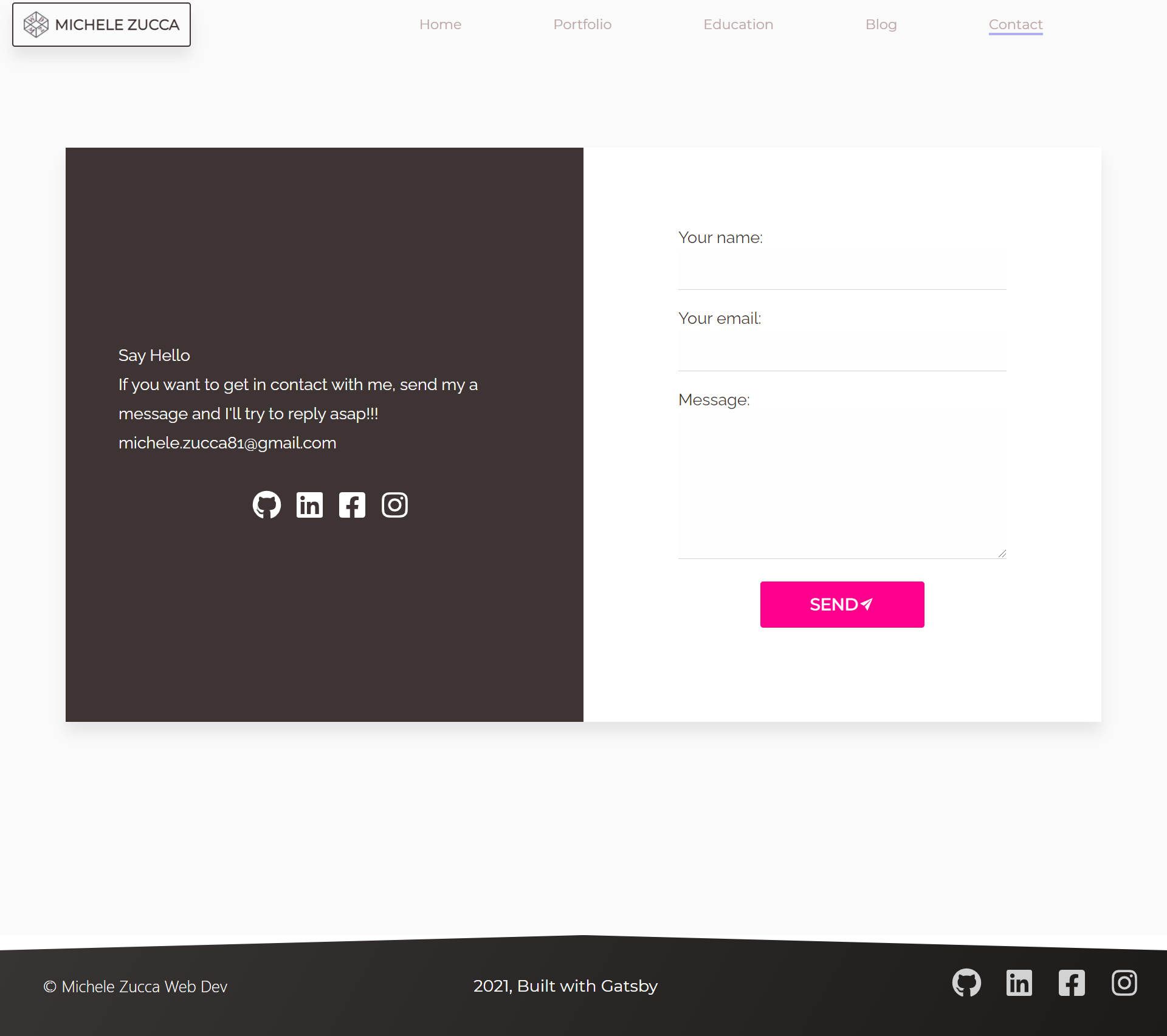Click the footer Instagram icon
The height and width of the screenshot is (1036, 1167).
click(1124, 983)
